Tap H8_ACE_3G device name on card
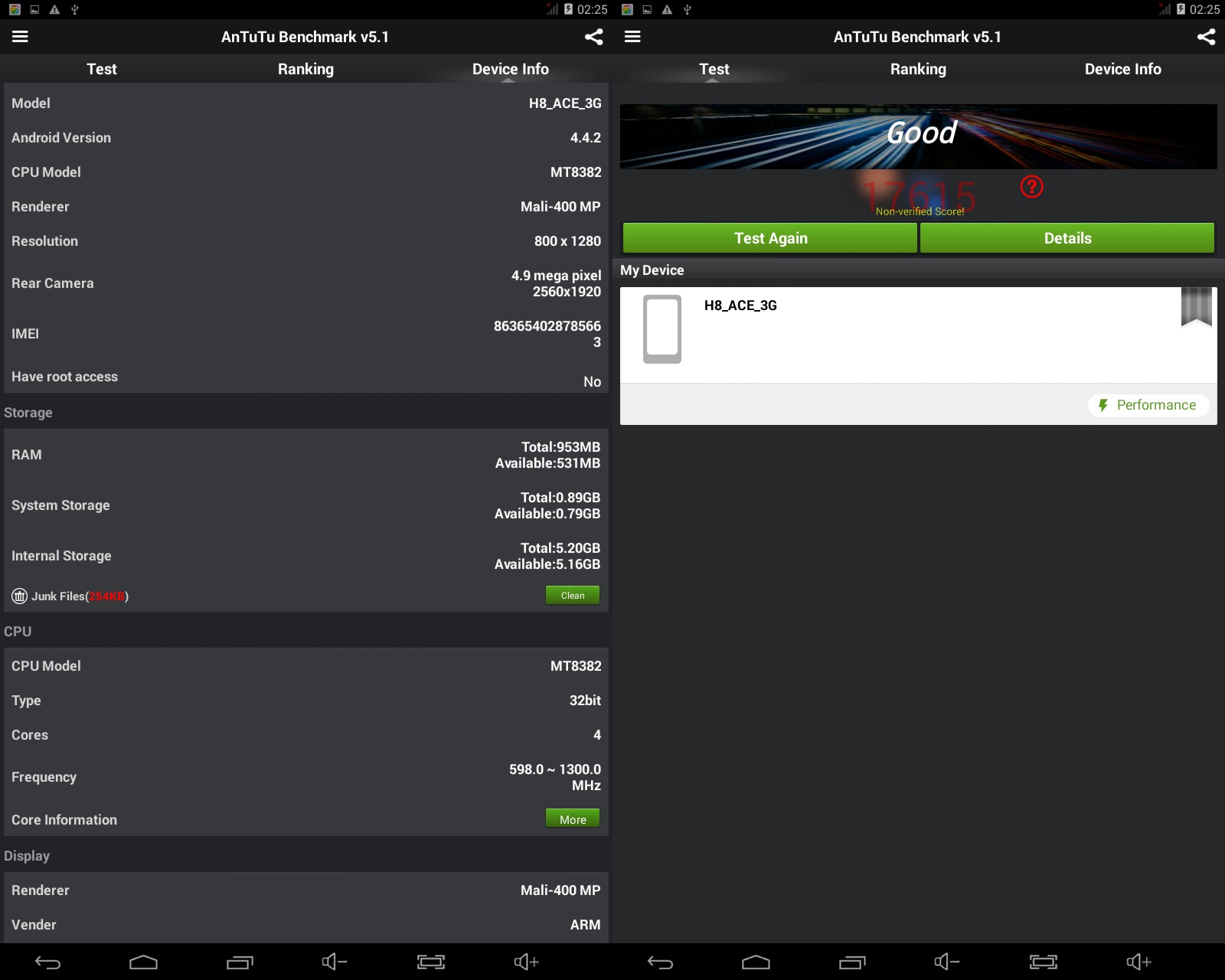Screen dimensions: 1225x980 pyautogui.click(x=740, y=305)
